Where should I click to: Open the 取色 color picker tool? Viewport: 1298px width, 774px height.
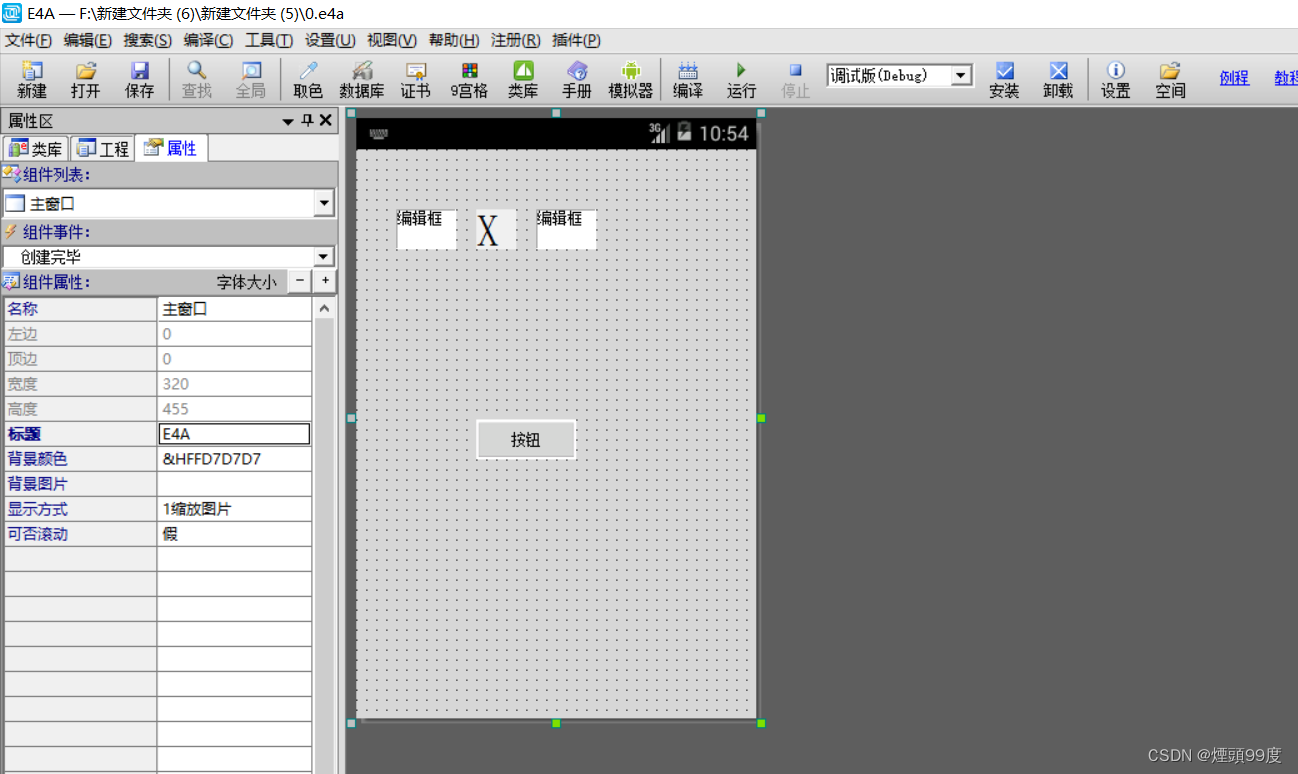(308, 80)
